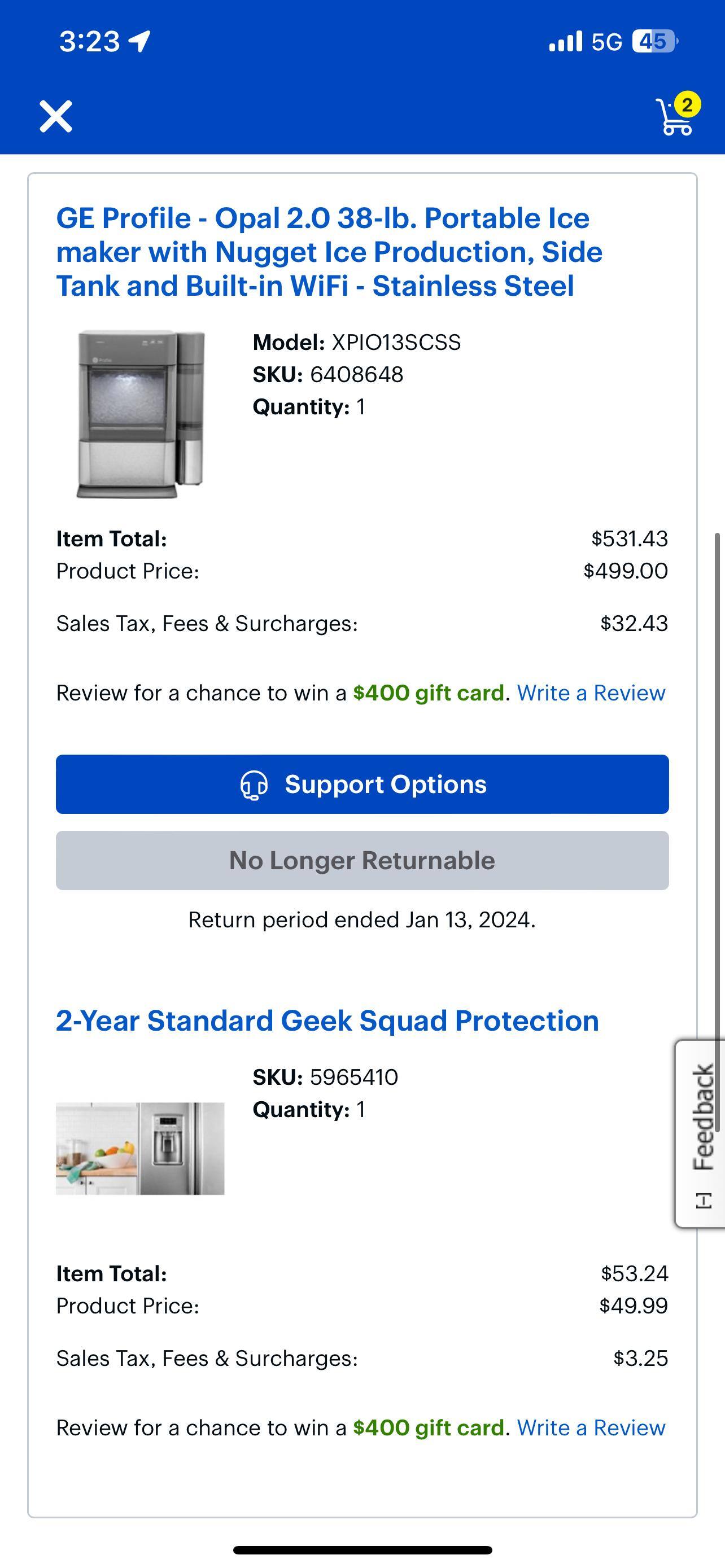Open the GE Profile Opal ice maker product page
Image resolution: width=725 pixels, height=1568 pixels.
tap(329, 252)
